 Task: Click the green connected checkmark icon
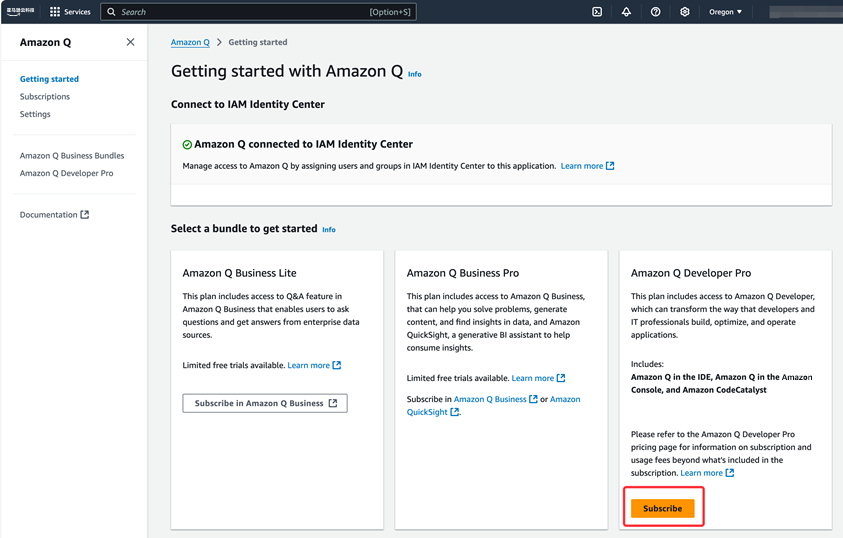[187, 145]
